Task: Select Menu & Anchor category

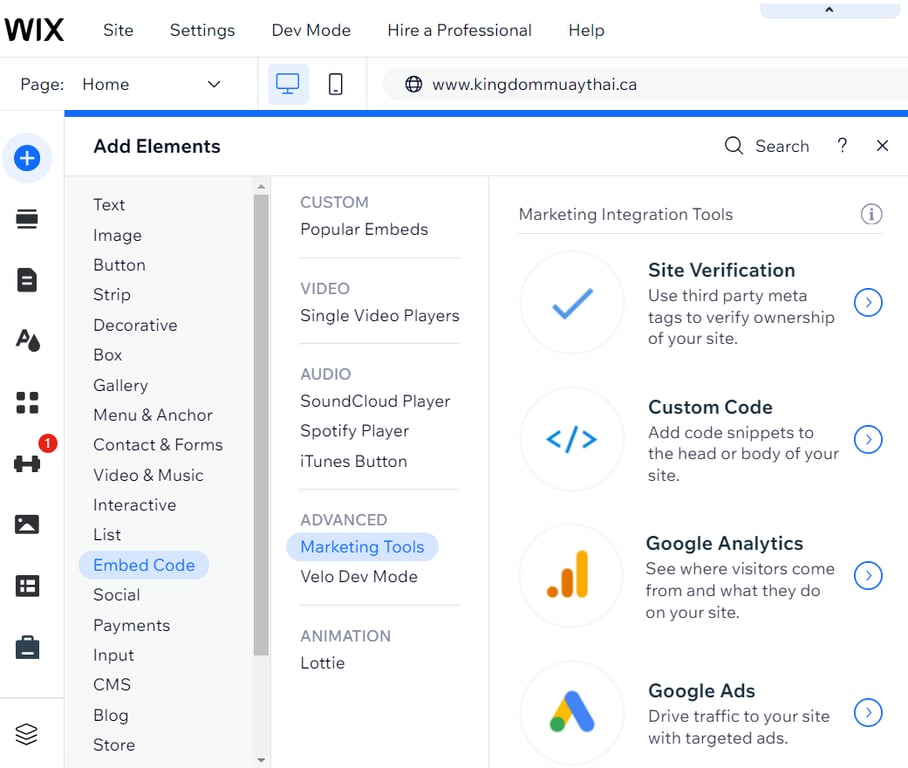Action: (x=153, y=415)
